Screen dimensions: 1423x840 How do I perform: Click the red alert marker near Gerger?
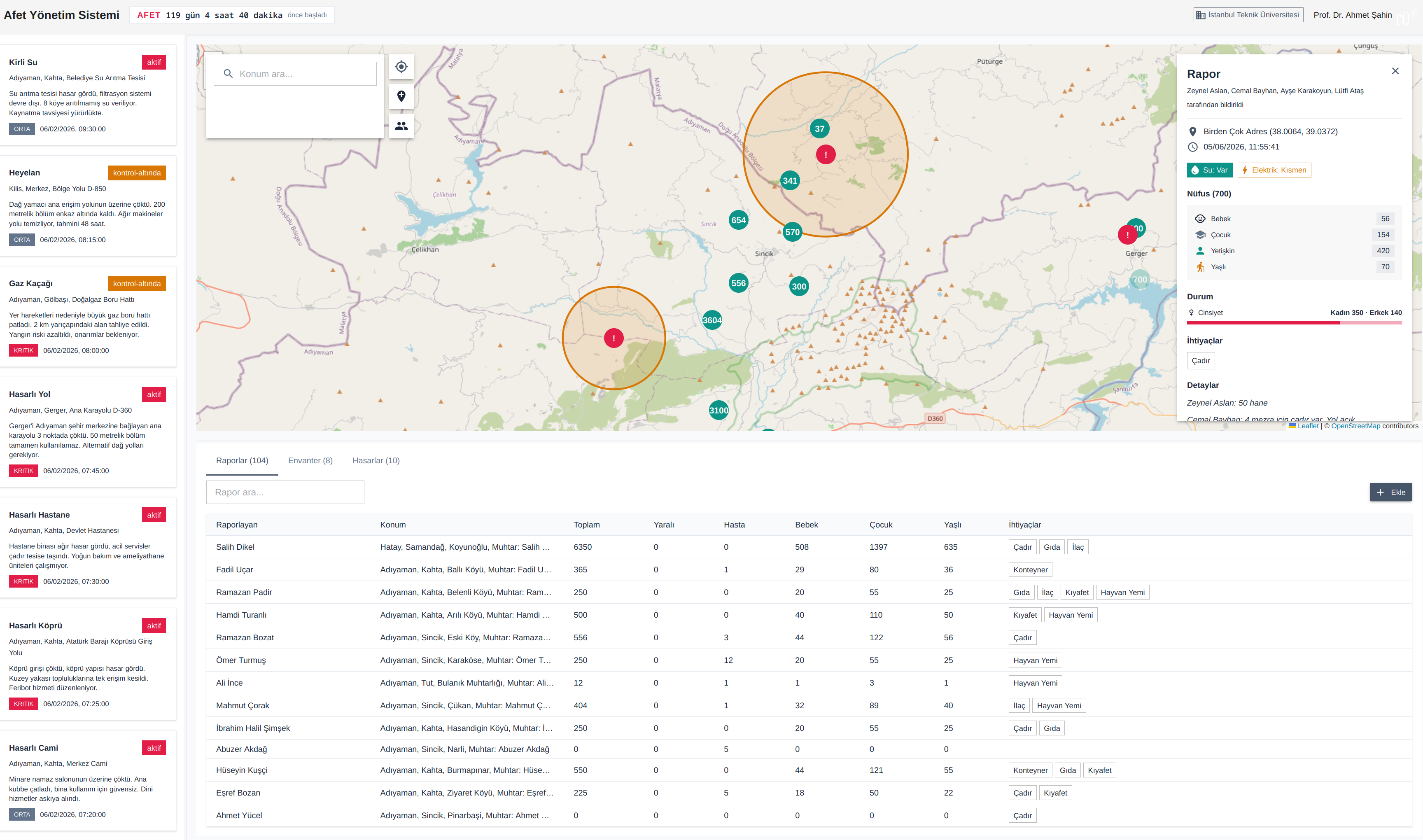1127,234
